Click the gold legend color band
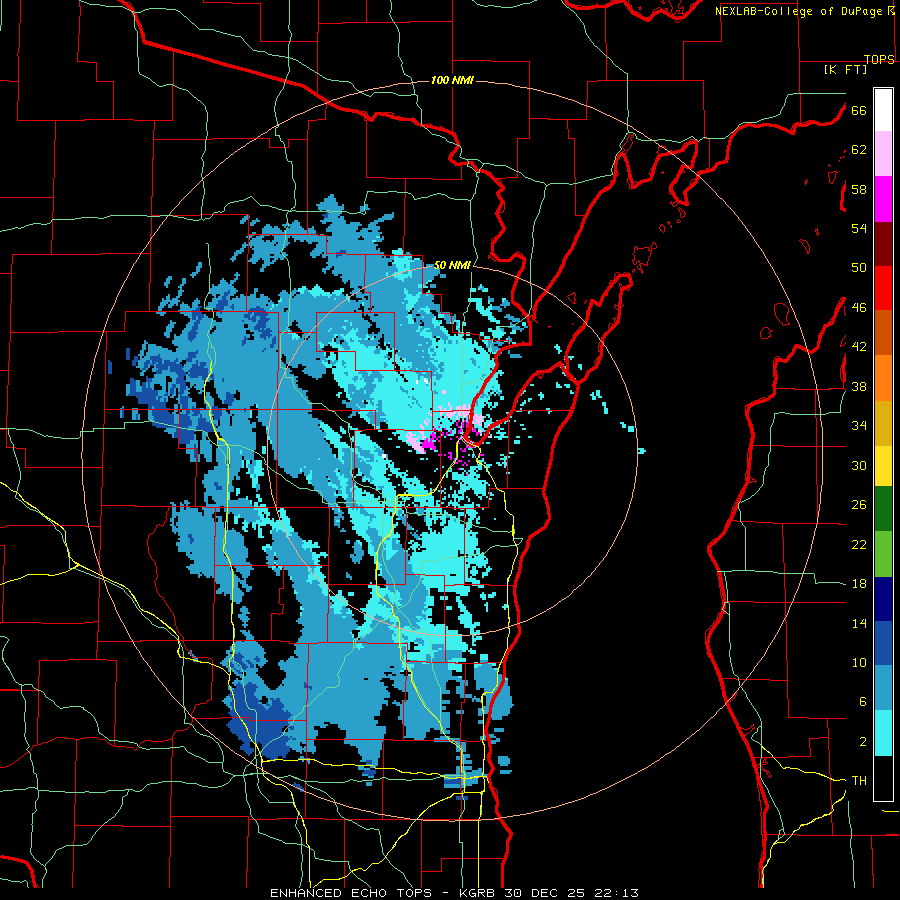This screenshot has width=900, height=900. click(883, 424)
